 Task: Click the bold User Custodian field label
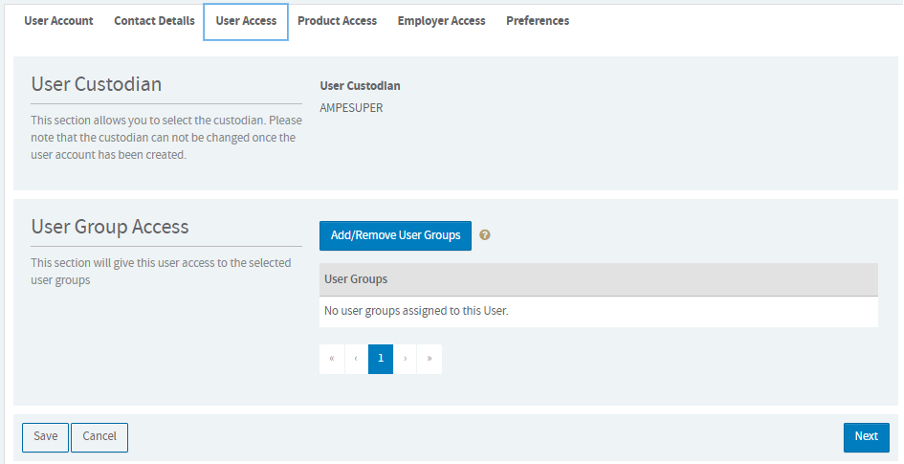click(360, 86)
